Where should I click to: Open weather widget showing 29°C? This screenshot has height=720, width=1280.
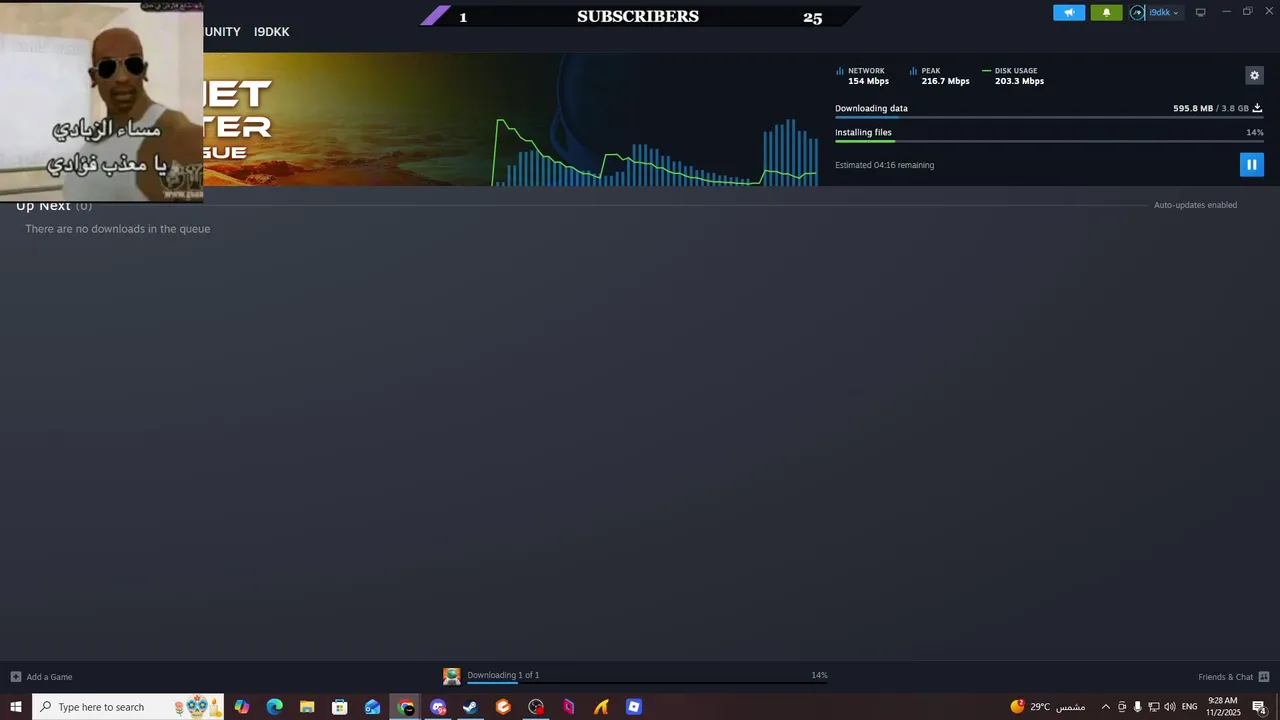tap(1048, 707)
